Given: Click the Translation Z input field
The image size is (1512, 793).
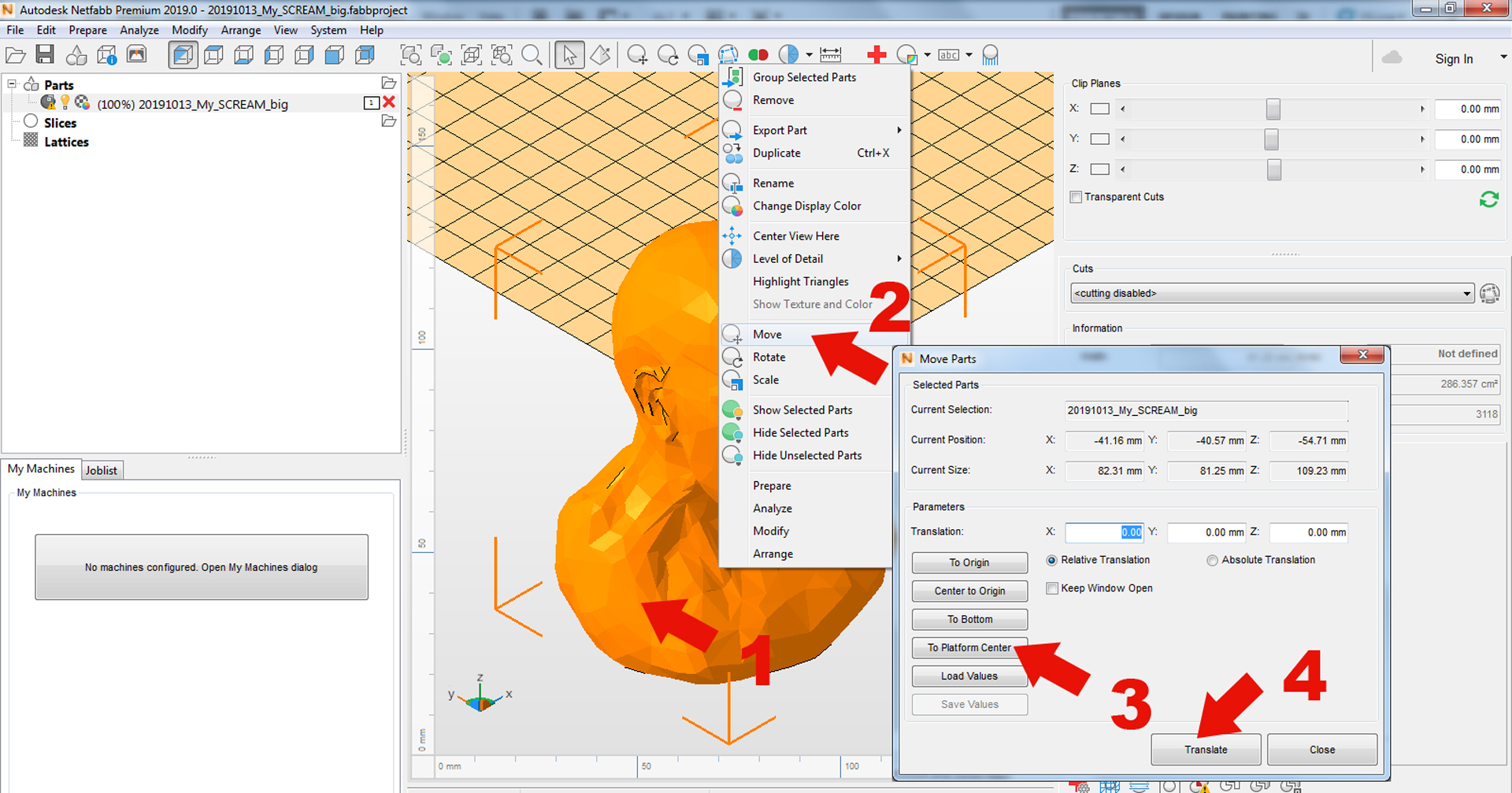Looking at the screenshot, I should point(1309,532).
